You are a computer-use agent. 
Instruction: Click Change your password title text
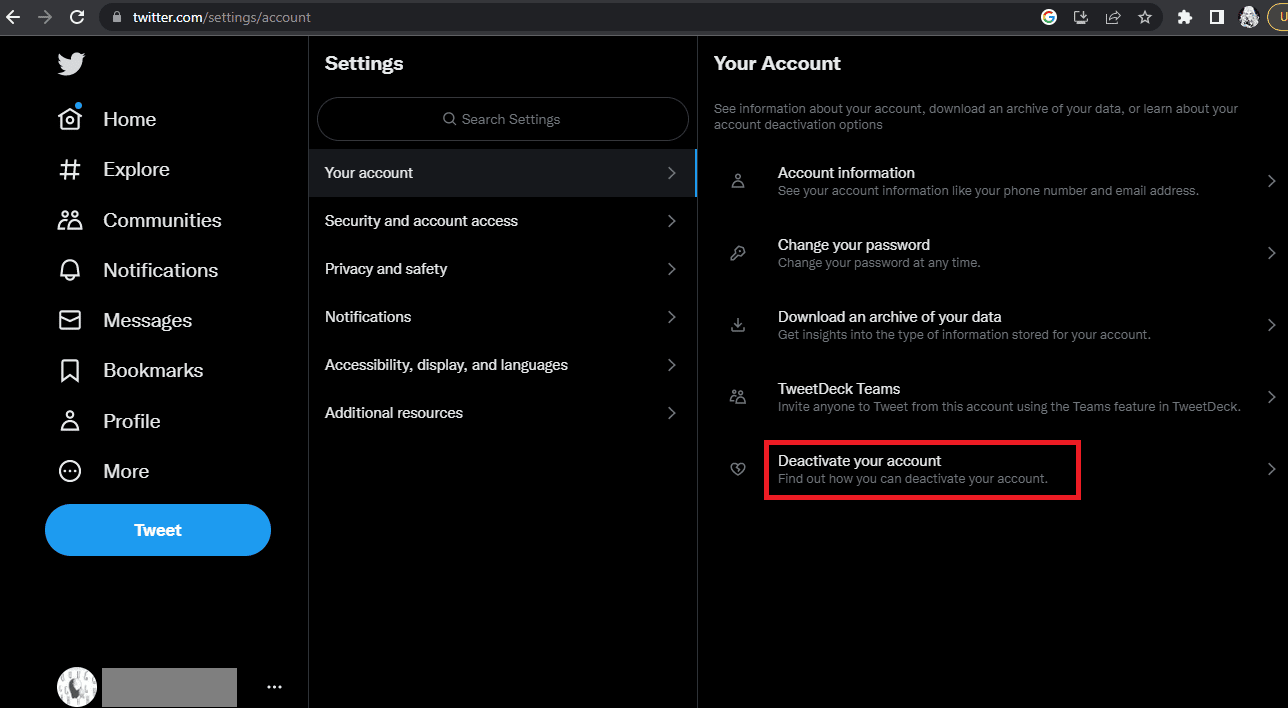tap(854, 245)
